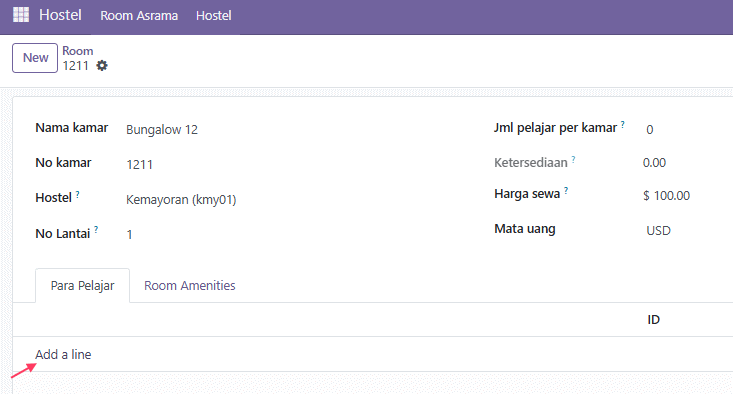Viewport: 733px width, 394px height.
Task: Show help for Jml pelajar per kamar
Action: click(623, 124)
